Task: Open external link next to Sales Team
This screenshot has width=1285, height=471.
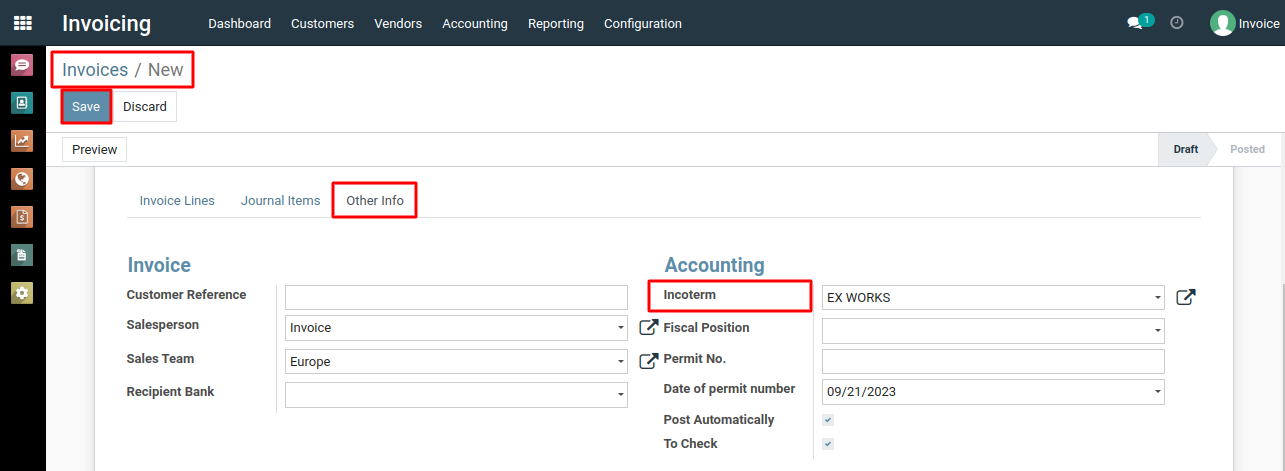Action: click(x=648, y=360)
